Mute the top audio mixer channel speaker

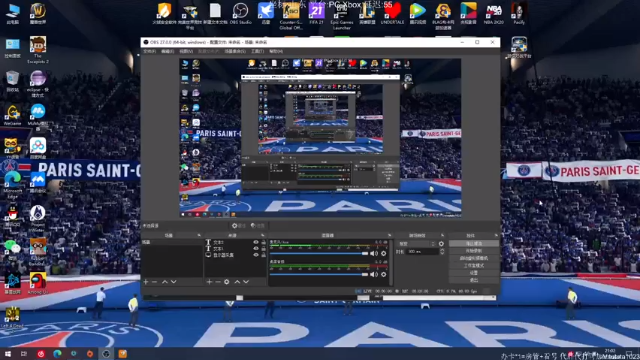click(374, 253)
